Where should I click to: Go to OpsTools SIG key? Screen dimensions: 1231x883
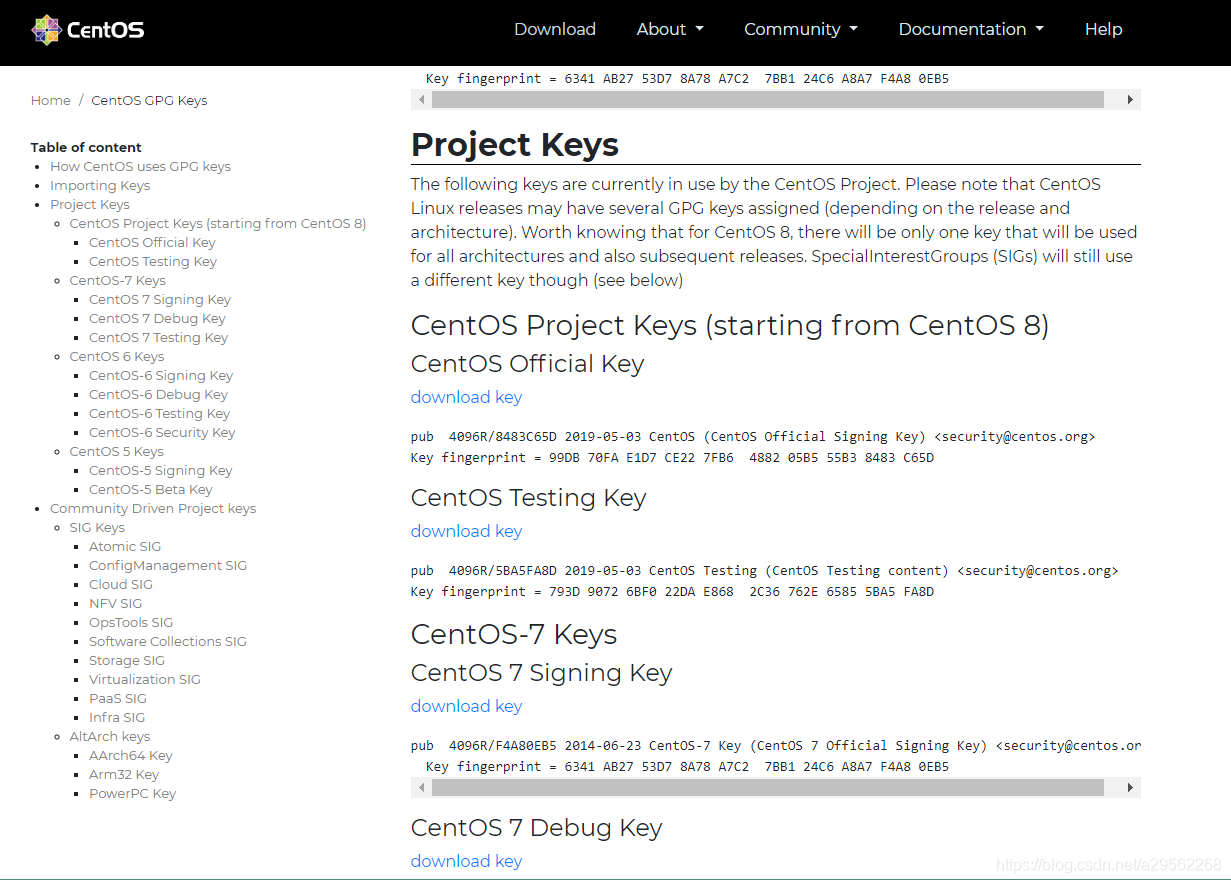131,623
